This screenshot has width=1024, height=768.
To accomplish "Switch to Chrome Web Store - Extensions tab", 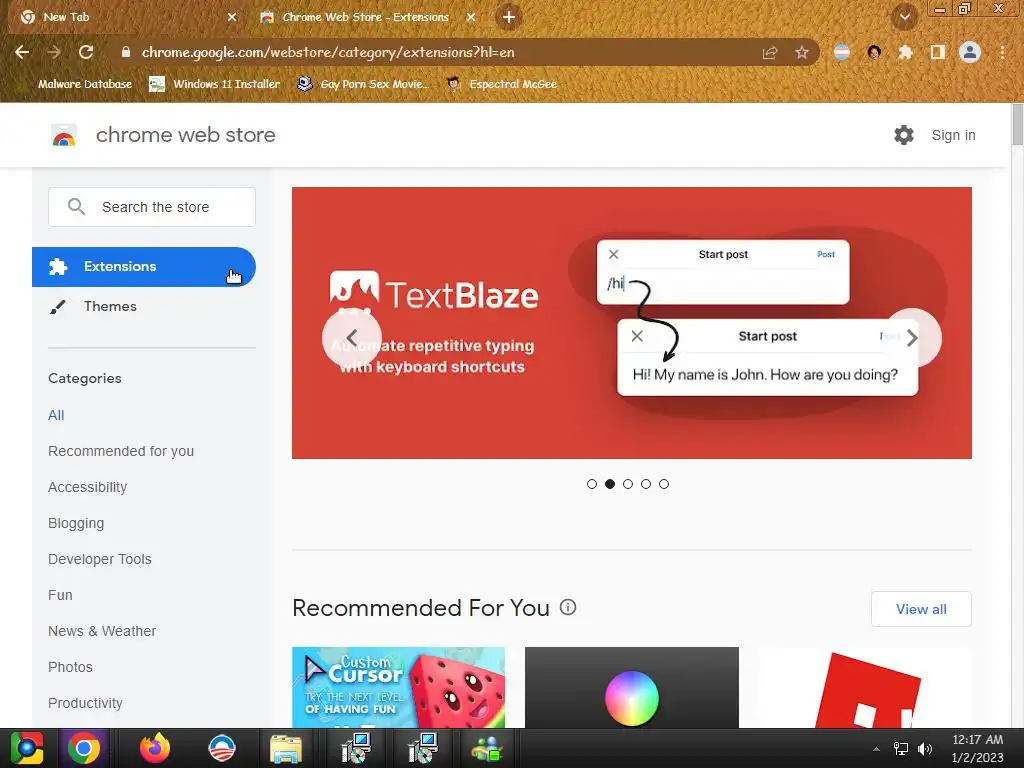I will pyautogui.click(x=366, y=18).
